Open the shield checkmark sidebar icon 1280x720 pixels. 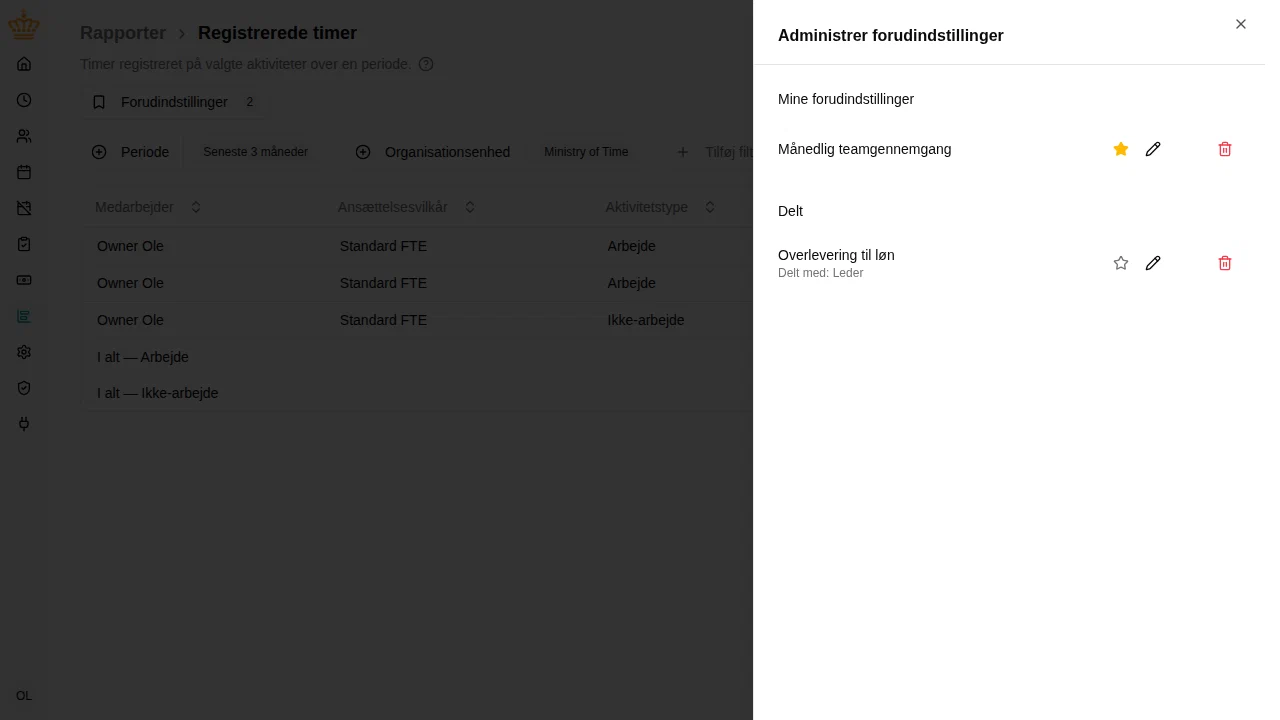[24, 388]
